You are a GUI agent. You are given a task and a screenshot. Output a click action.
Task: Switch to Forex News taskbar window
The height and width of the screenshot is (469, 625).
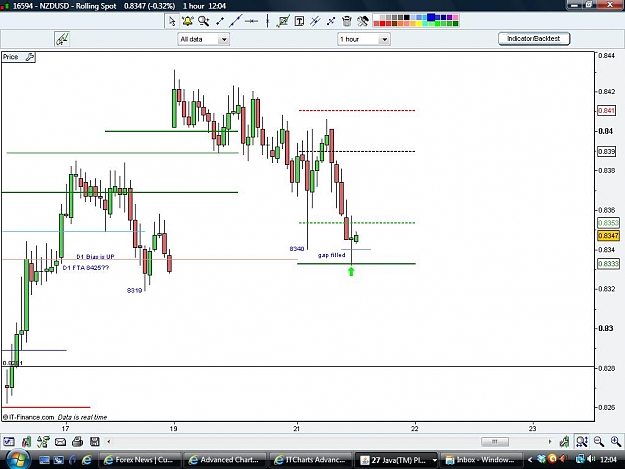click(140, 460)
